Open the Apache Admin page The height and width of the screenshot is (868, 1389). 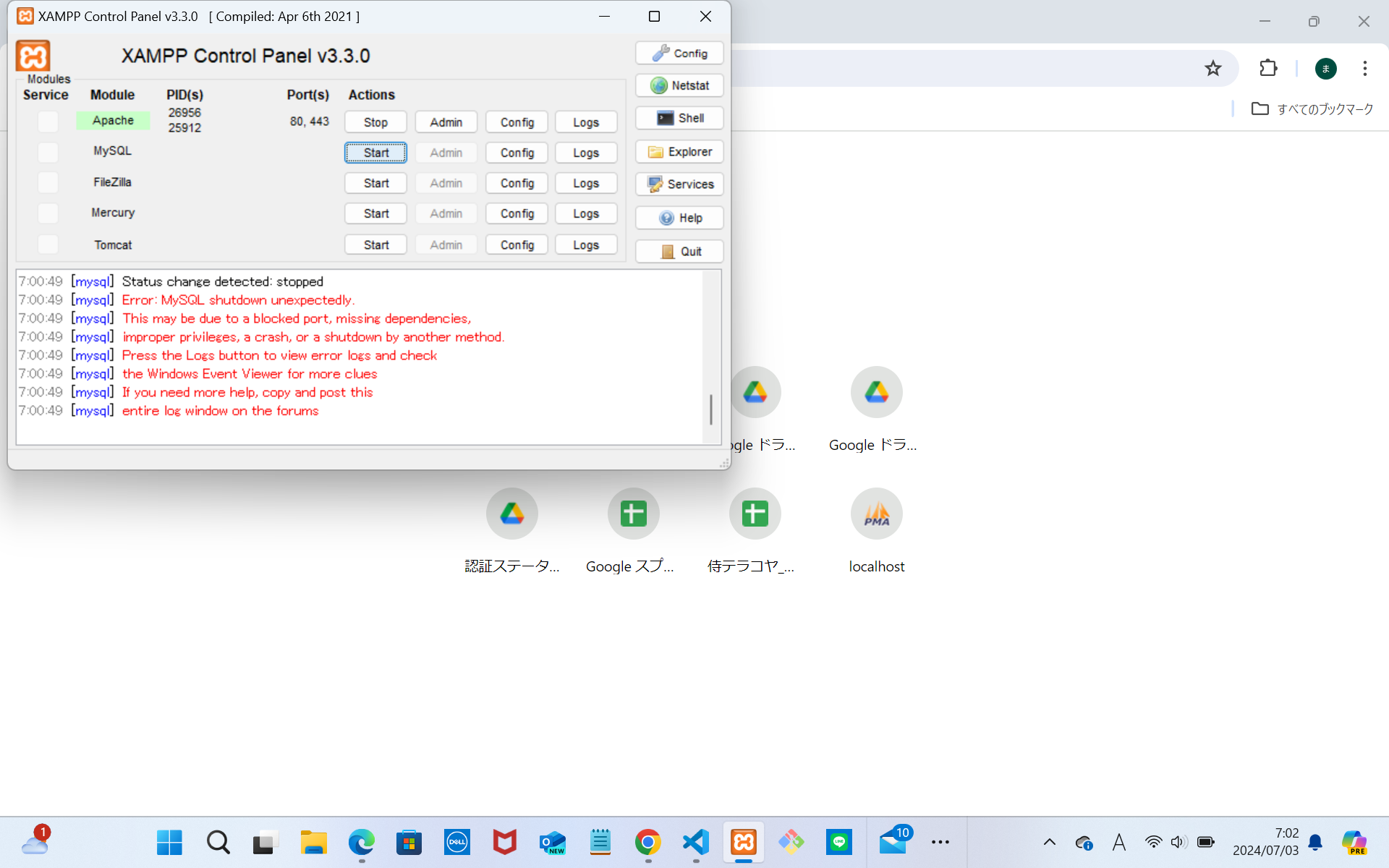446,122
